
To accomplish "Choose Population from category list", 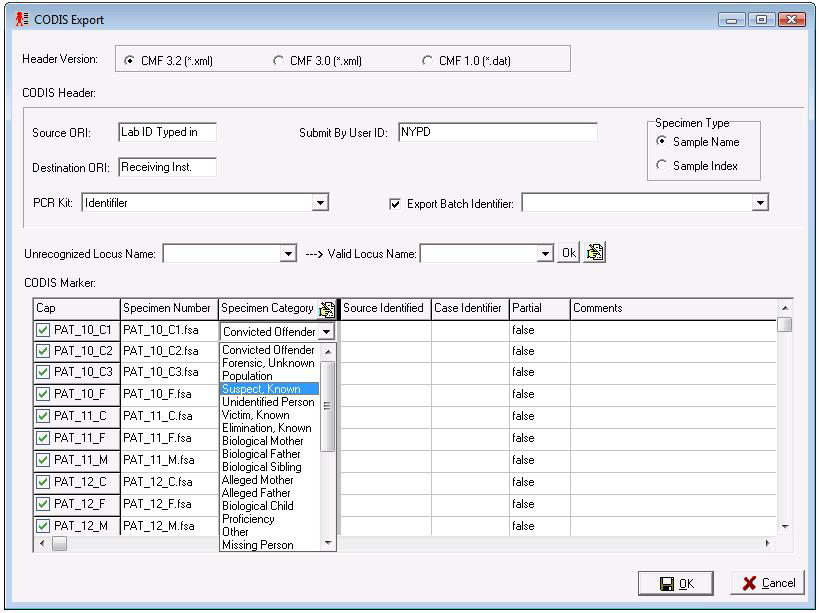I will coord(268,376).
